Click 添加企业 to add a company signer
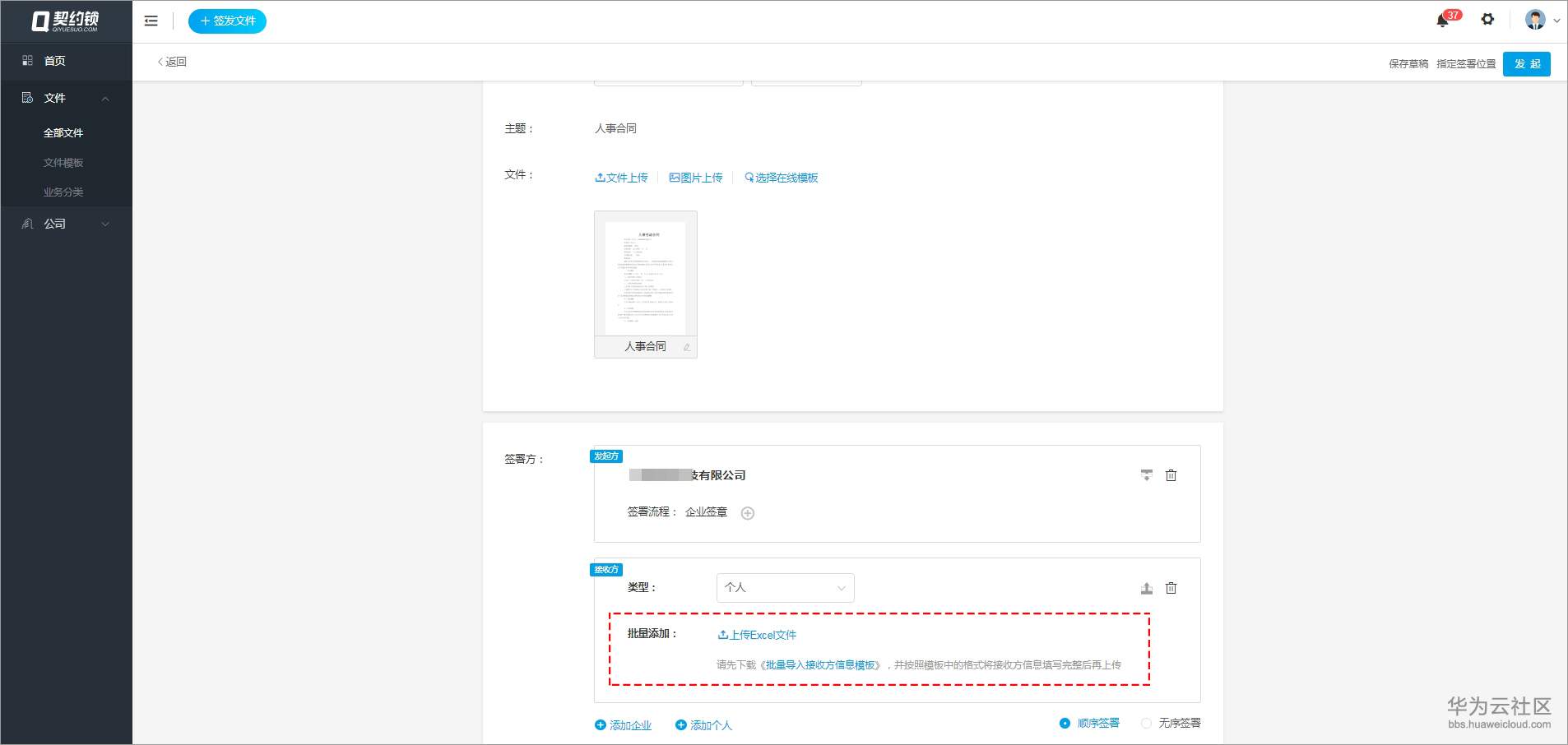1568x745 pixels. pos(623,725)
